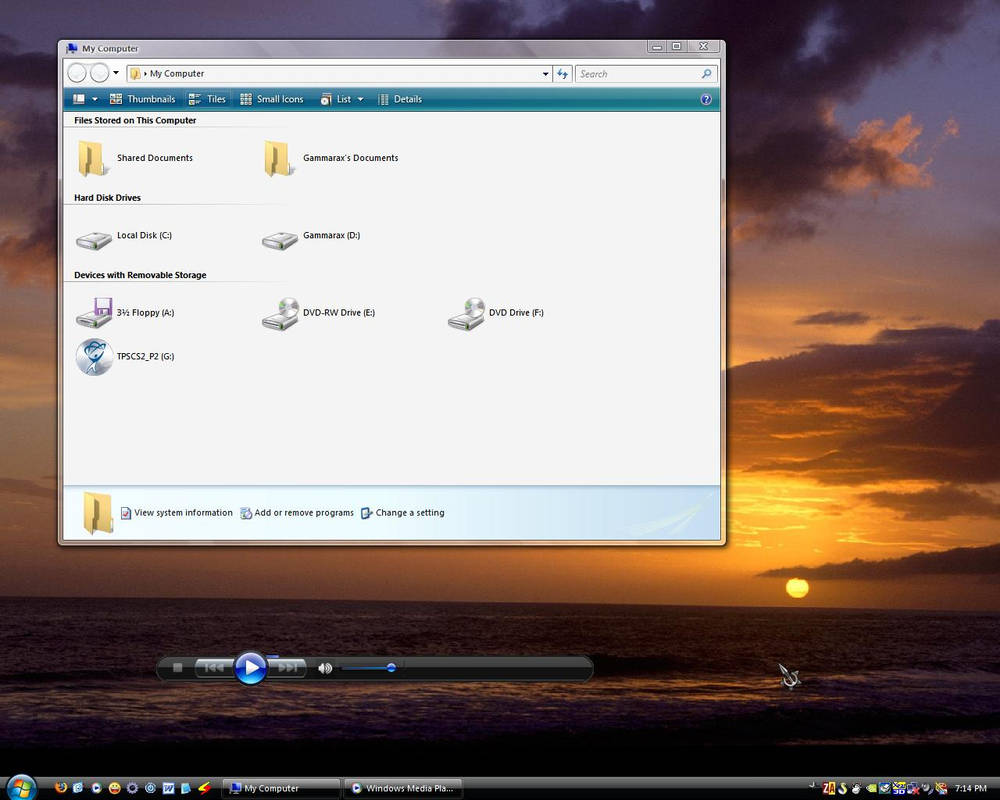Open the address bar dropdown arrow
This screenshot has height=800, width=1000.
click(545, 74)
